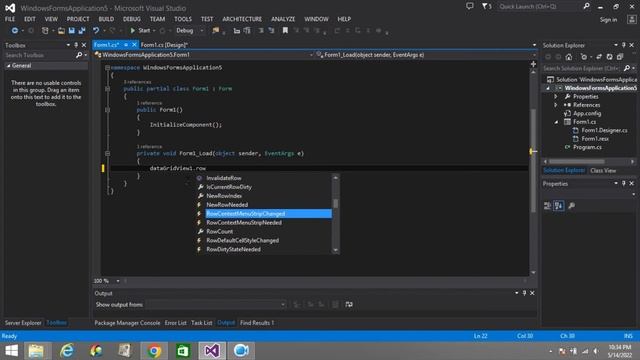Collapse the General group in Toolbox
The image size is (640, 360).
pyautogui.click(x=8, y=66)
